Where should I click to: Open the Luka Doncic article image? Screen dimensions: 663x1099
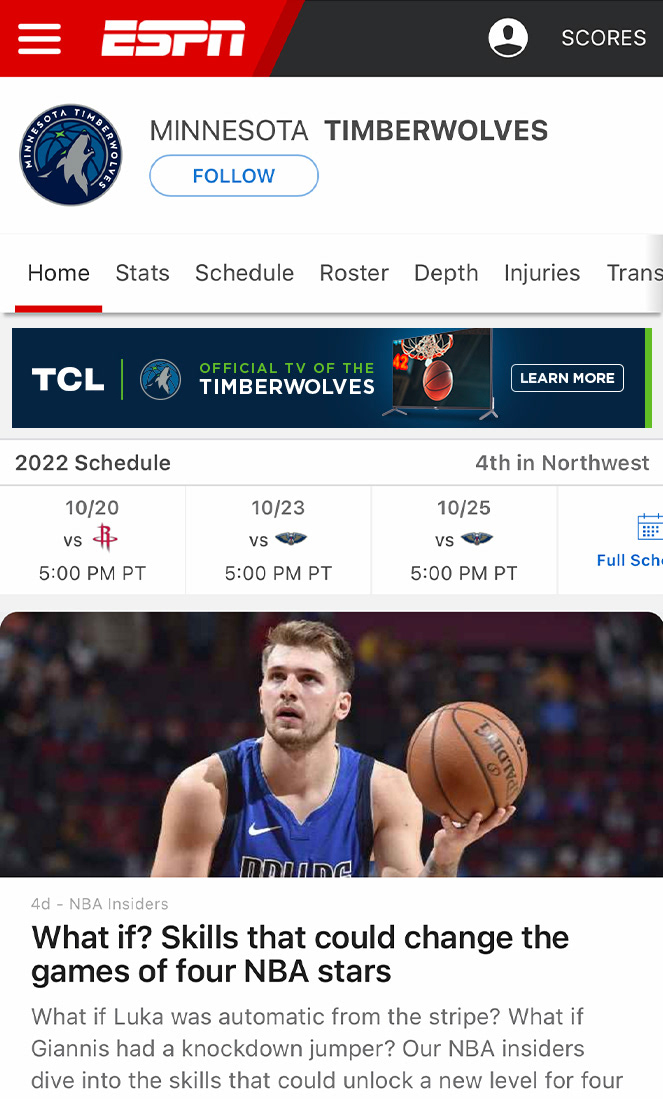[332, 744]
